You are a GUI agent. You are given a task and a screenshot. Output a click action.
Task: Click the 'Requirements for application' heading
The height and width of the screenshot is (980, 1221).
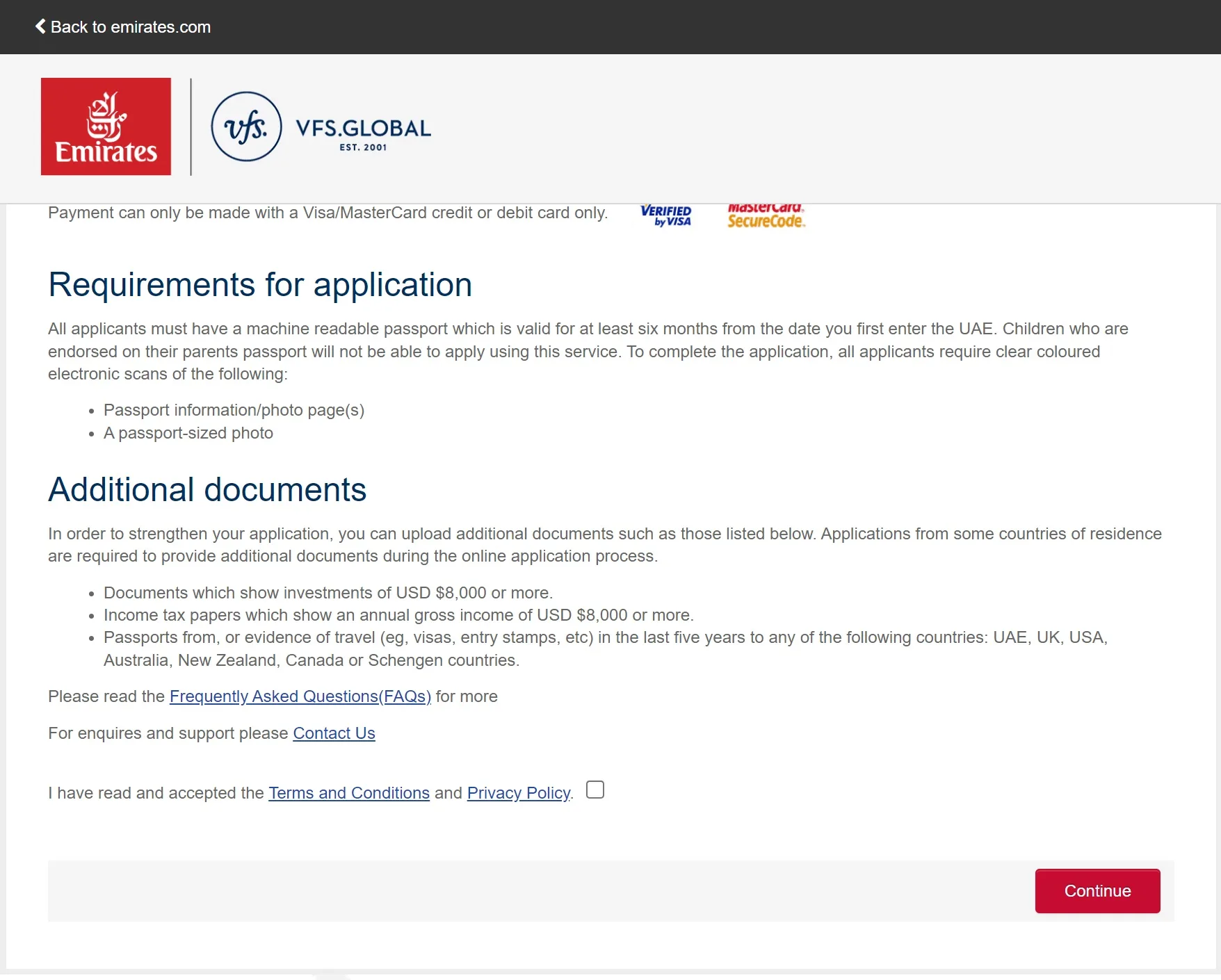[260, 285]
